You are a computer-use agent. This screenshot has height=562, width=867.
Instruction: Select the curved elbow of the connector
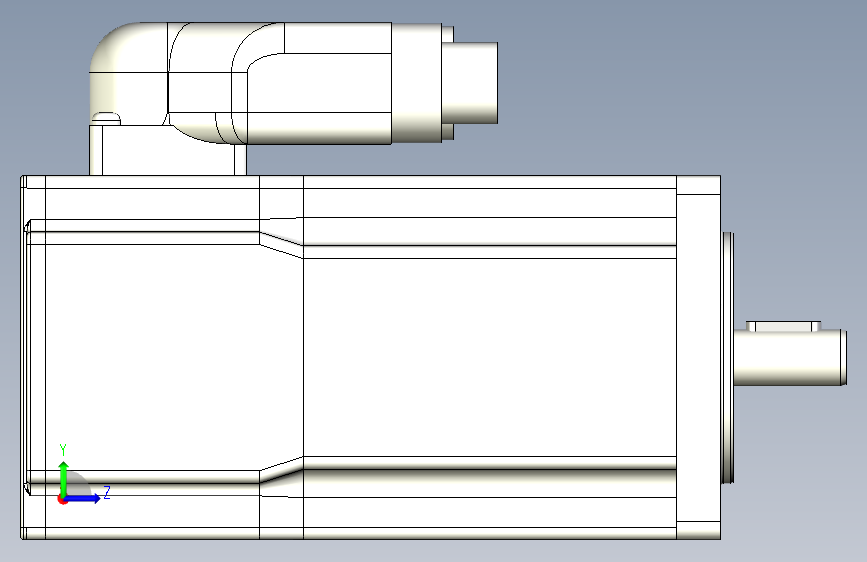pos(128,69)
